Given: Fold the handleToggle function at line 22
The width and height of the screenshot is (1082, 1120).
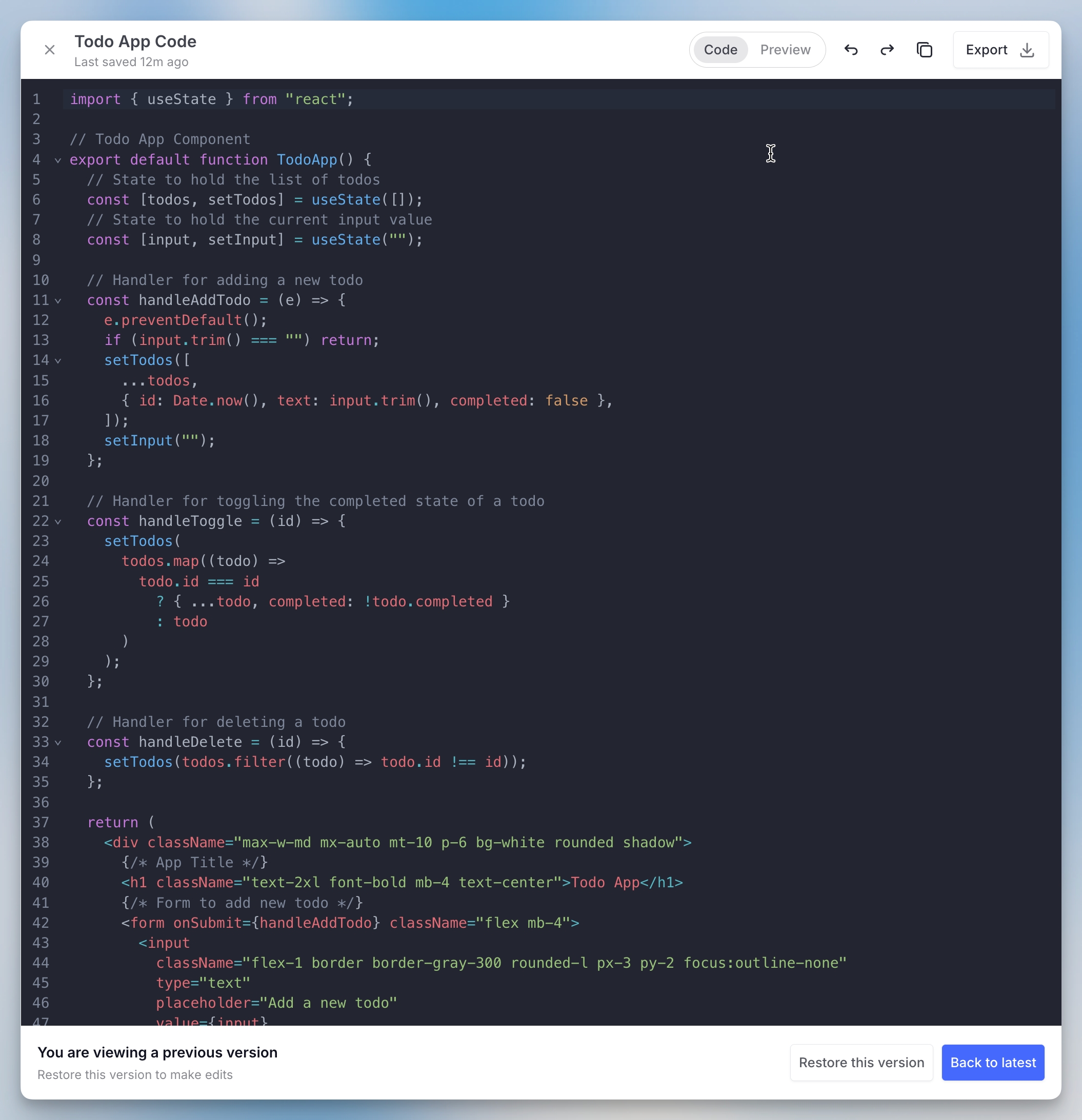Looking at the screenshot, I should coord(58,522).
